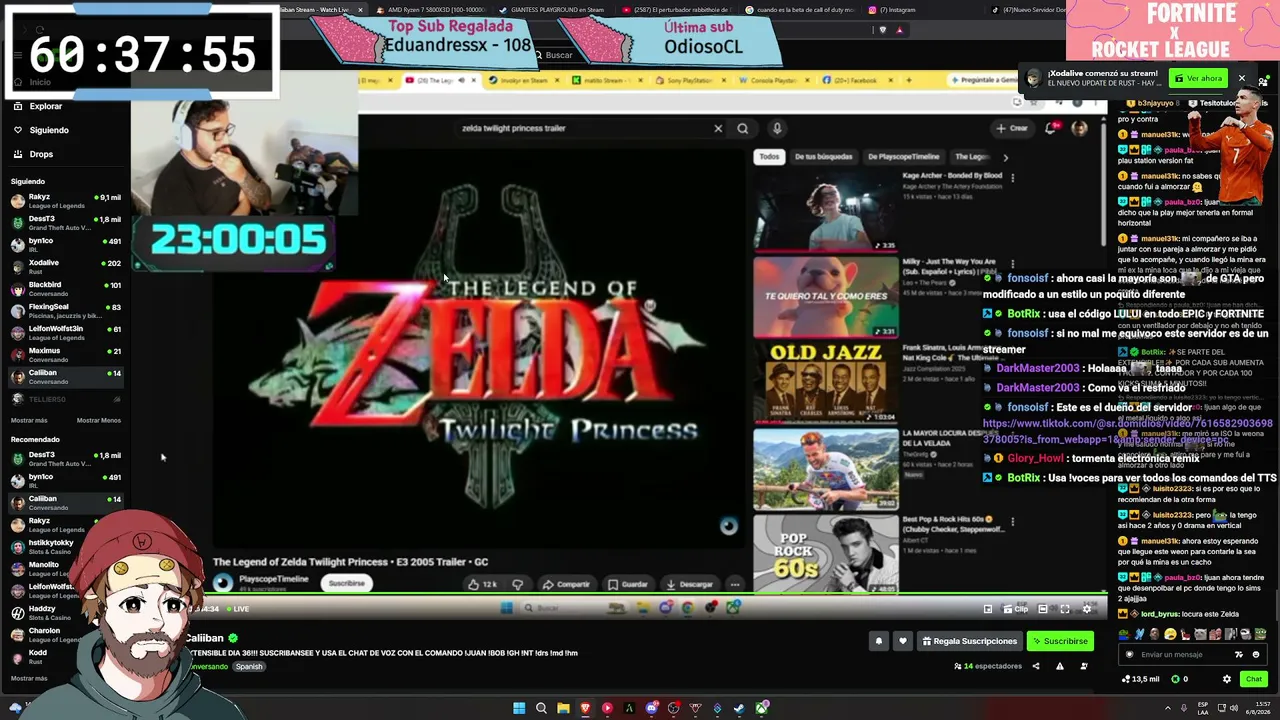
Task: Enter fullscreen on the Kick player
Action: point(1065,609)
